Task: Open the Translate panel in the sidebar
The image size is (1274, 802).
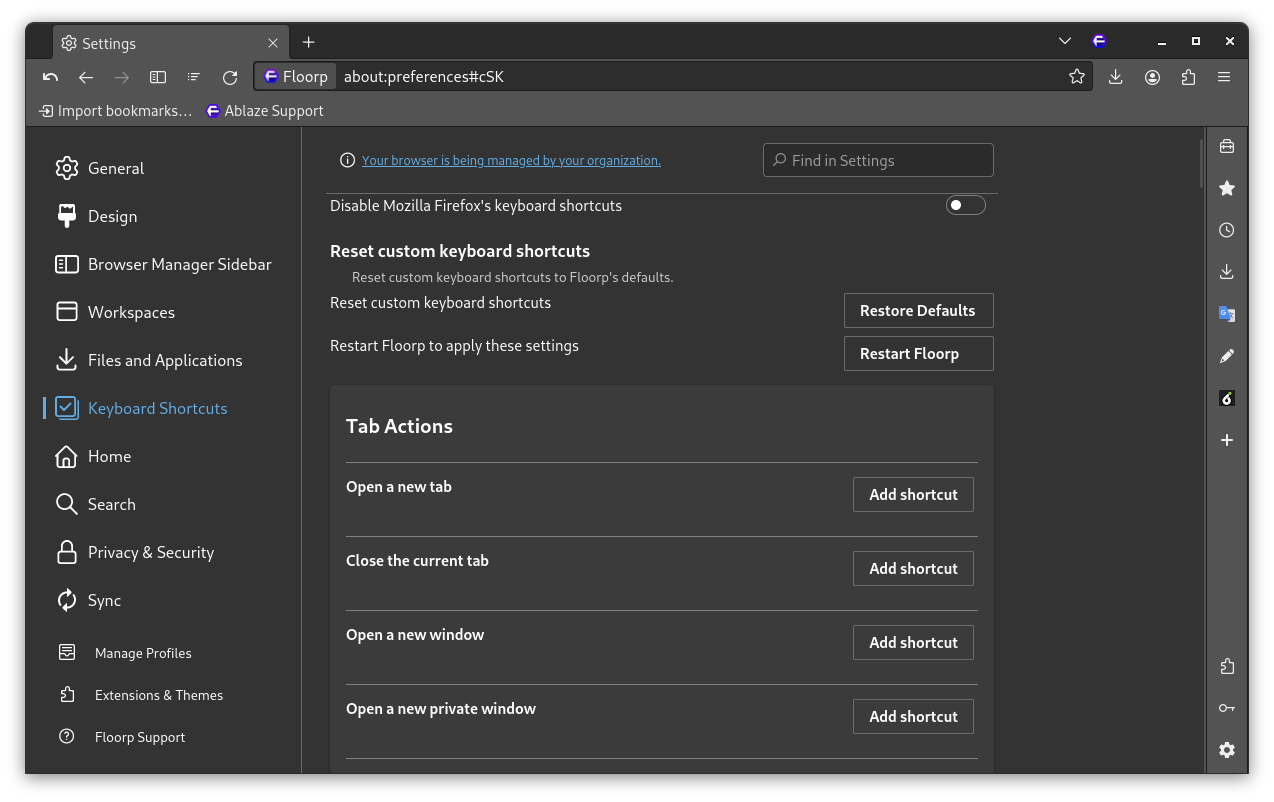Action: (1227, 313)
